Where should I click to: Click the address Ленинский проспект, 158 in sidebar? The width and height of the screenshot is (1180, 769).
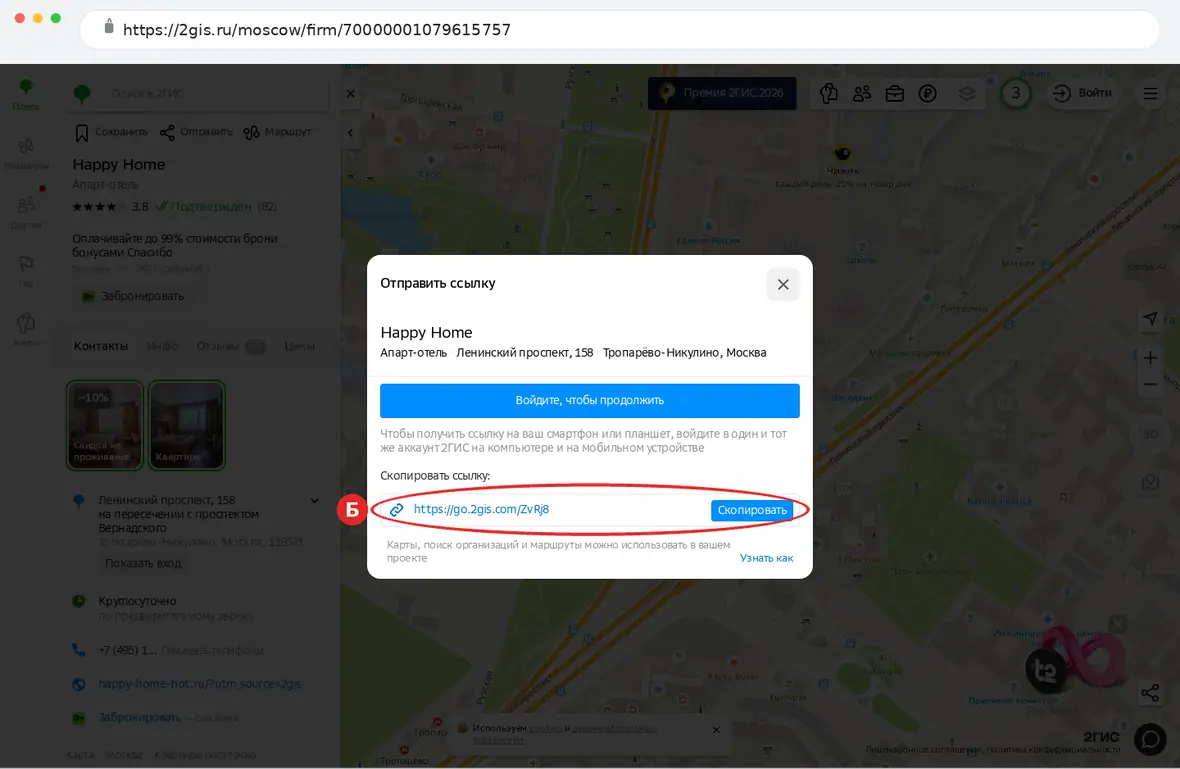(166, 500)
